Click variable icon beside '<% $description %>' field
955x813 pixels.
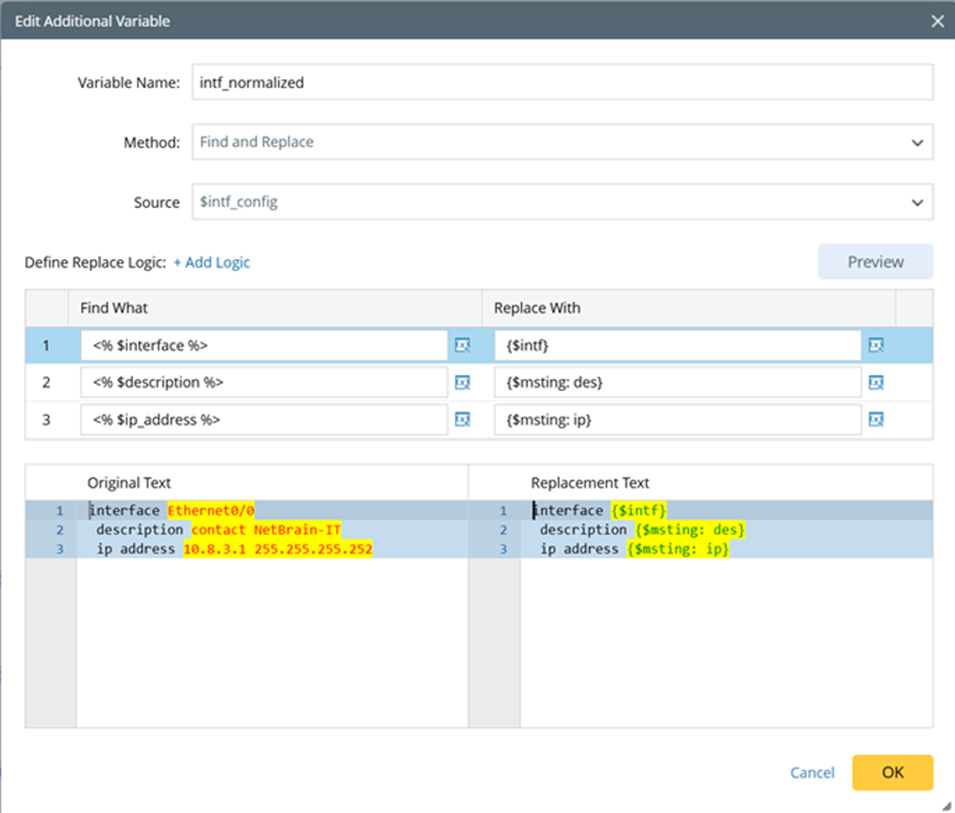coord(462,382)
